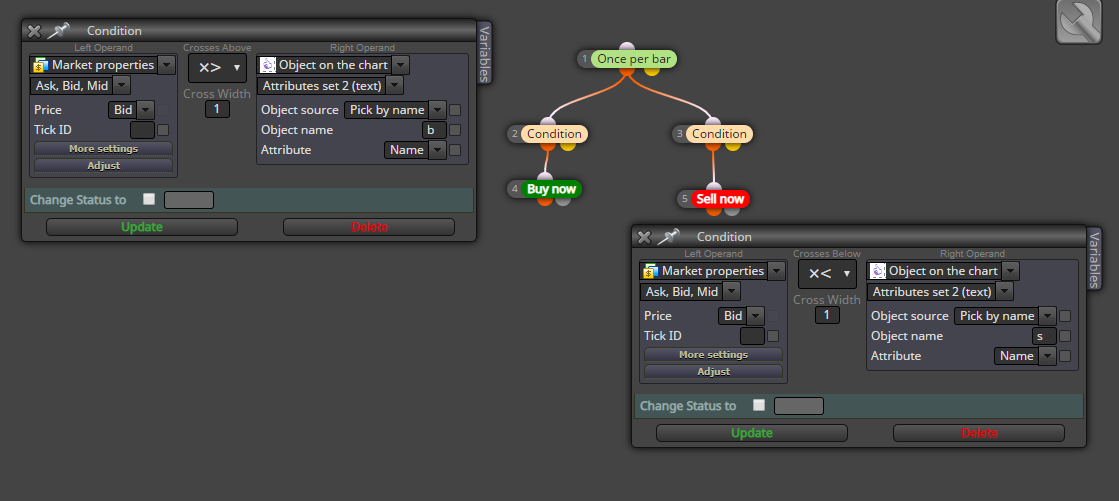Toggle Object name checkbox in upper panel
The width and height of the screenshot is (1119, 501).
click(x=455, y=130)
